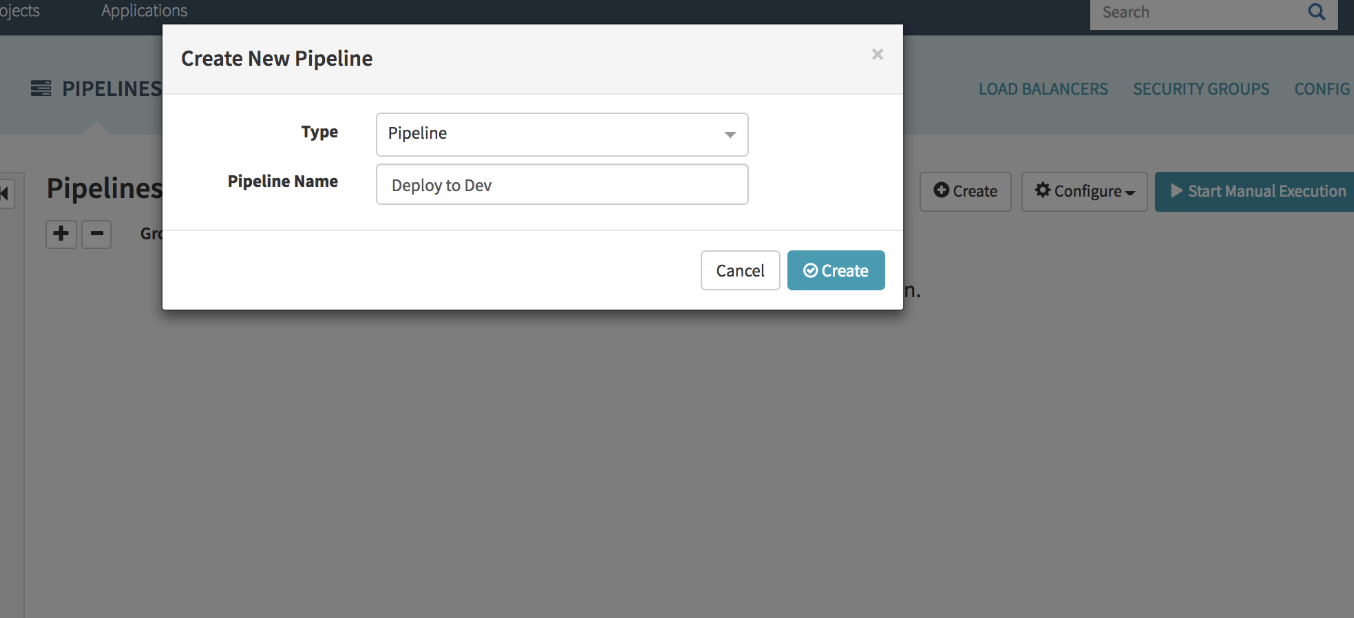Image resolution: width=1354 pixels, height=618 pixels.
Task: Go to the Config tab
Action: (x=1322, y=89)
